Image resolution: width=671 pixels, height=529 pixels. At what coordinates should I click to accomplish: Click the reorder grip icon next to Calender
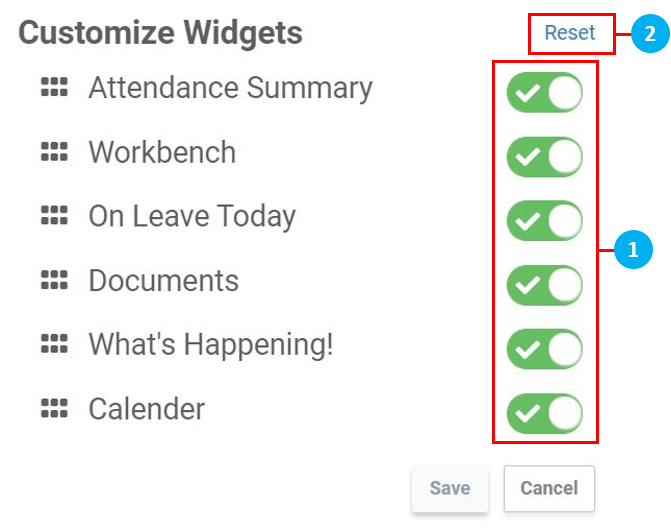click(x=54, y=408)
